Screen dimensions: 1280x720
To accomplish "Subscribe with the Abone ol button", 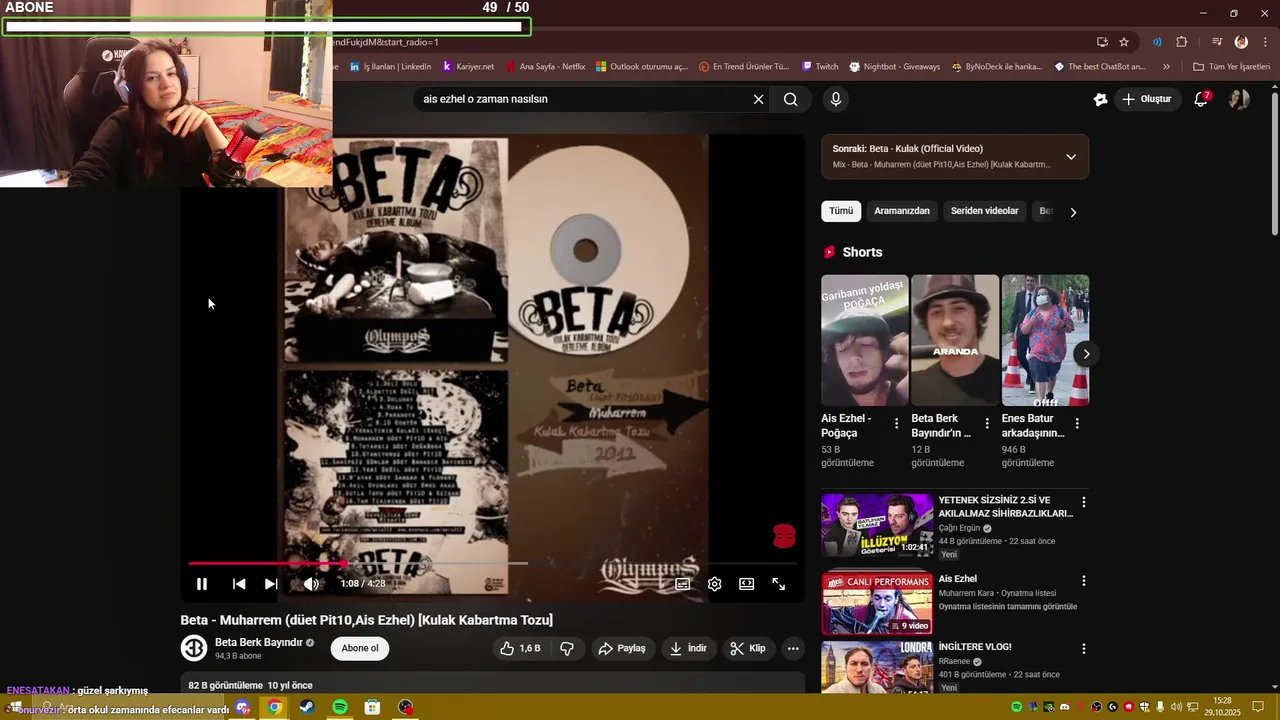I will [360, 648].
